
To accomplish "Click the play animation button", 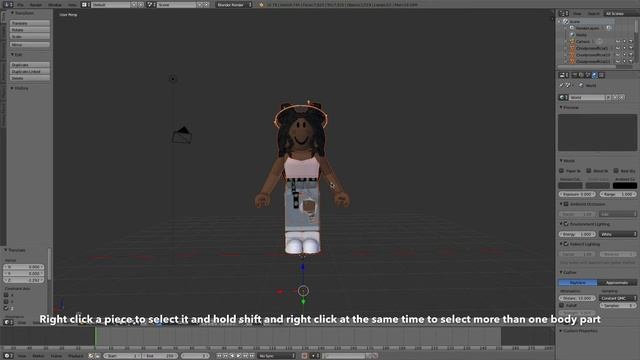I will 239,356.
